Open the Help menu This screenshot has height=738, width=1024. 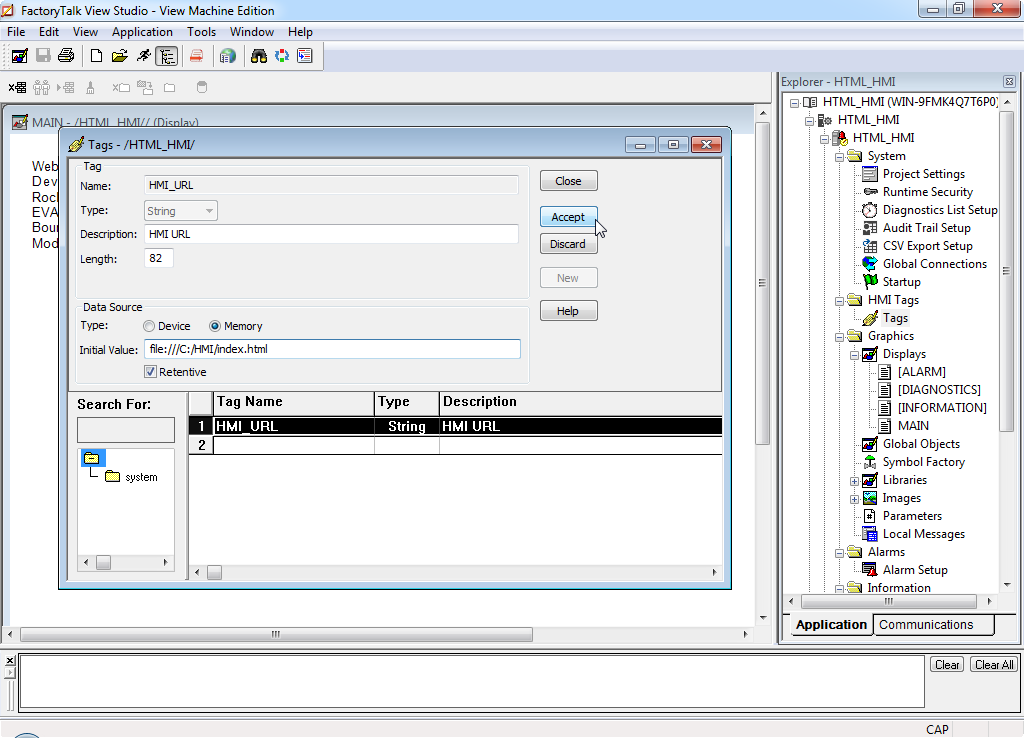tap(300, 32)
